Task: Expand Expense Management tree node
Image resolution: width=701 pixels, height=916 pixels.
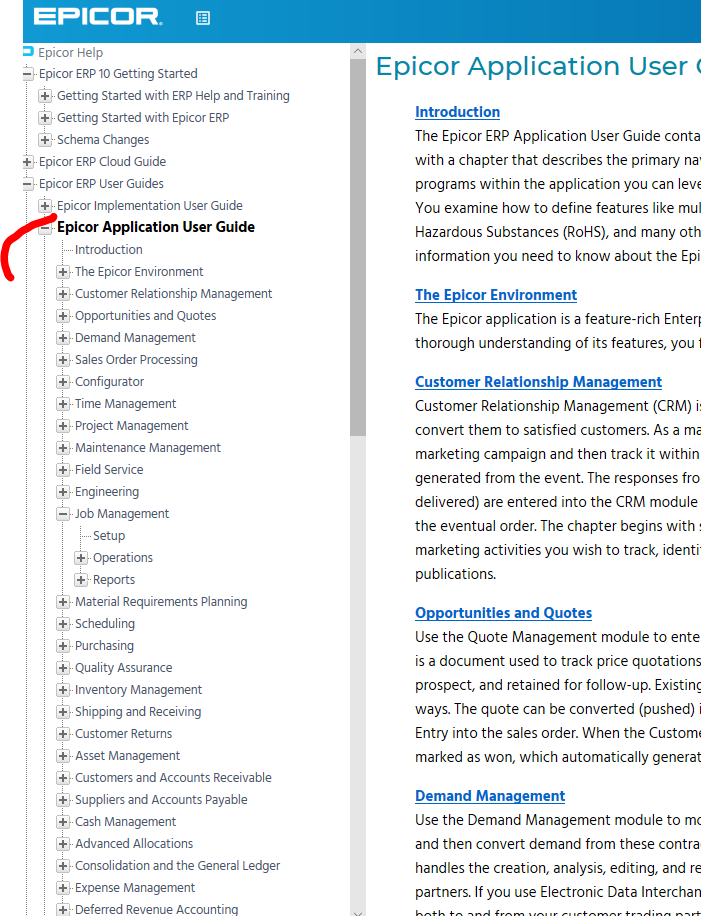Action: pos(63,888)
